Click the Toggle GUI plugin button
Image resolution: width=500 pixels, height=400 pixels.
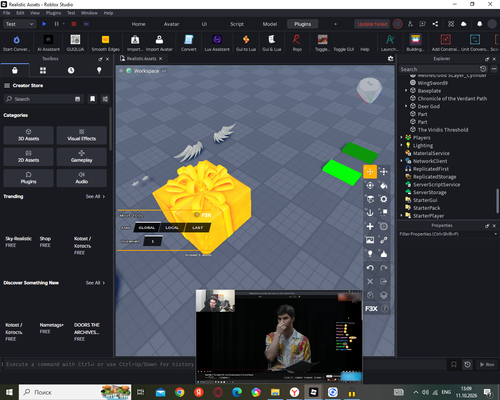(x=343, y=49)
